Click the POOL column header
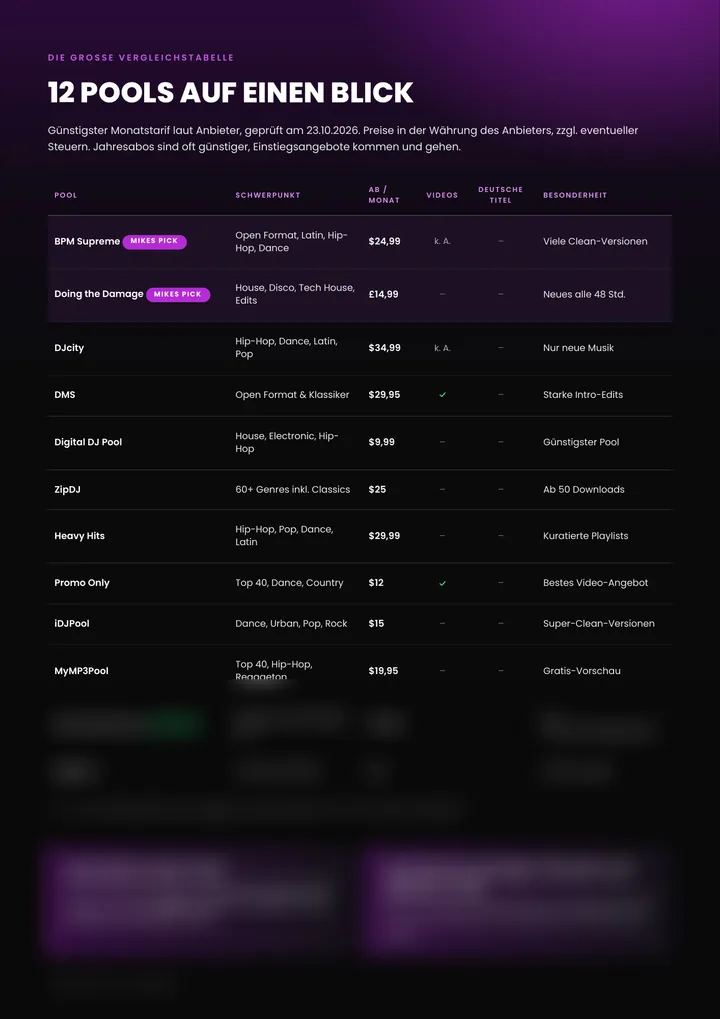The image size is (720, 1019). [x=66, y=195]
